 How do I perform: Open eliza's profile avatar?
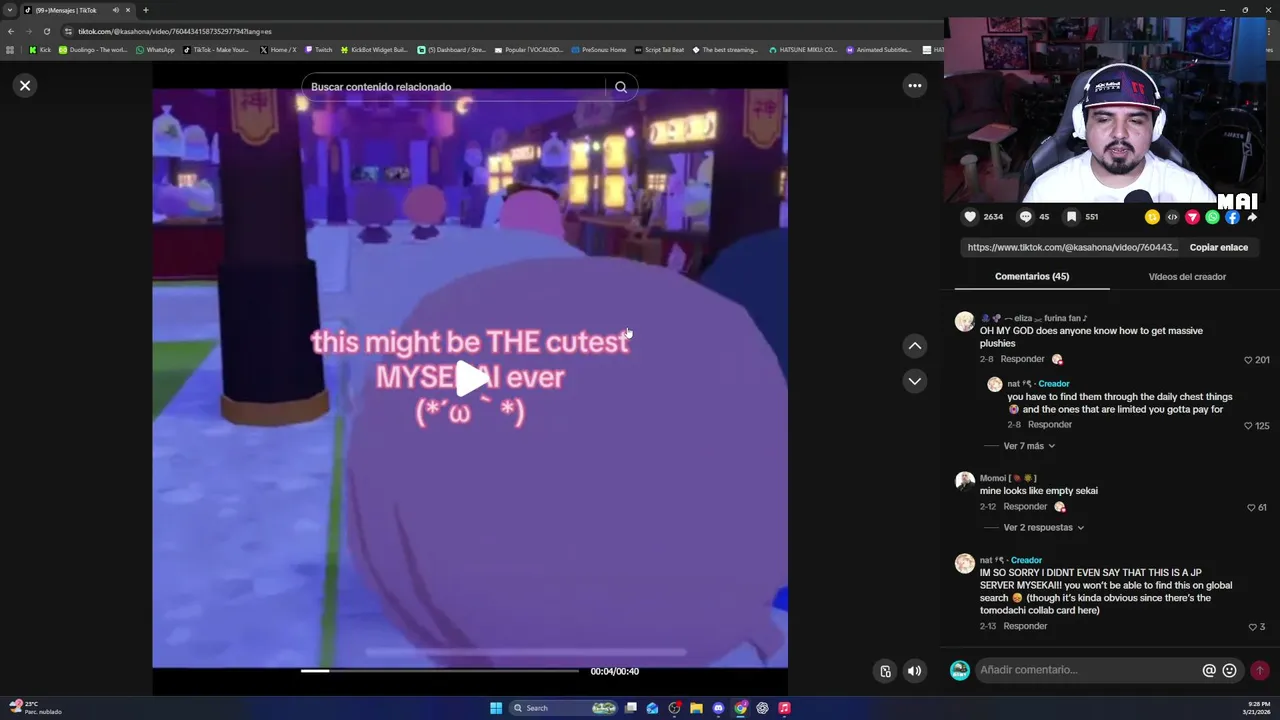pyautogui.click(x=964, y=321)
